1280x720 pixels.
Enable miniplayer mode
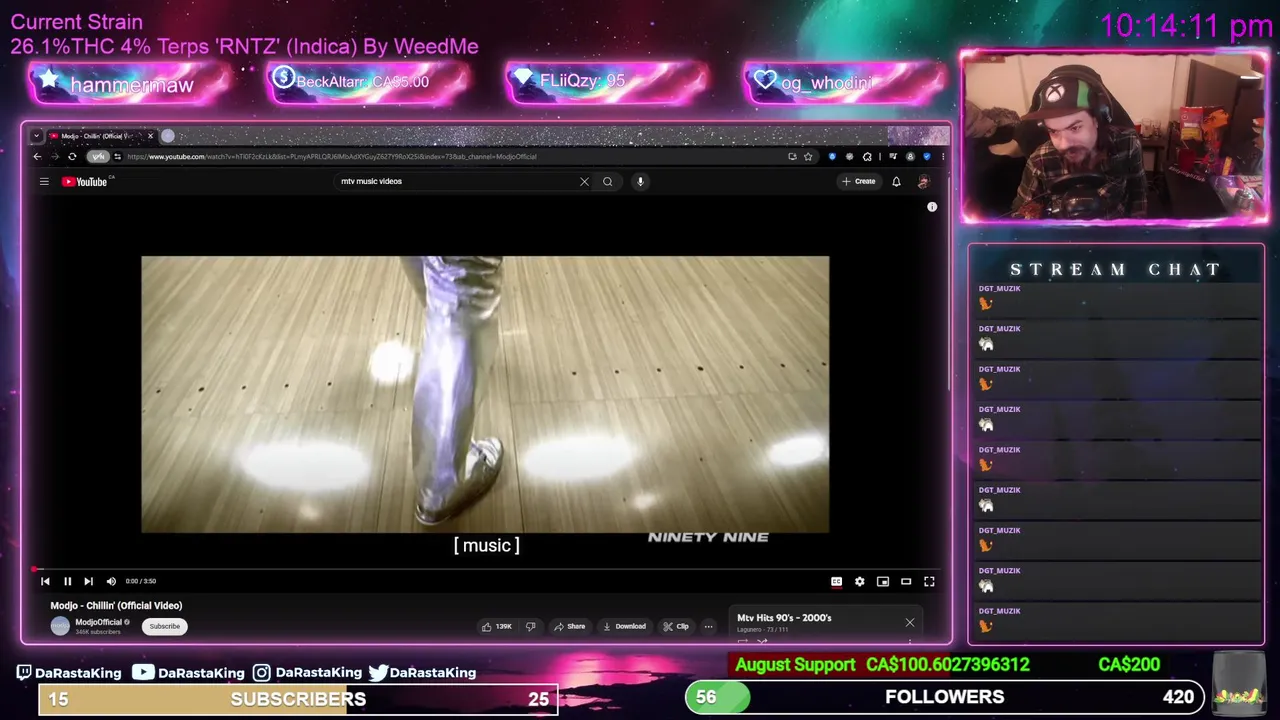pos(883,581)
